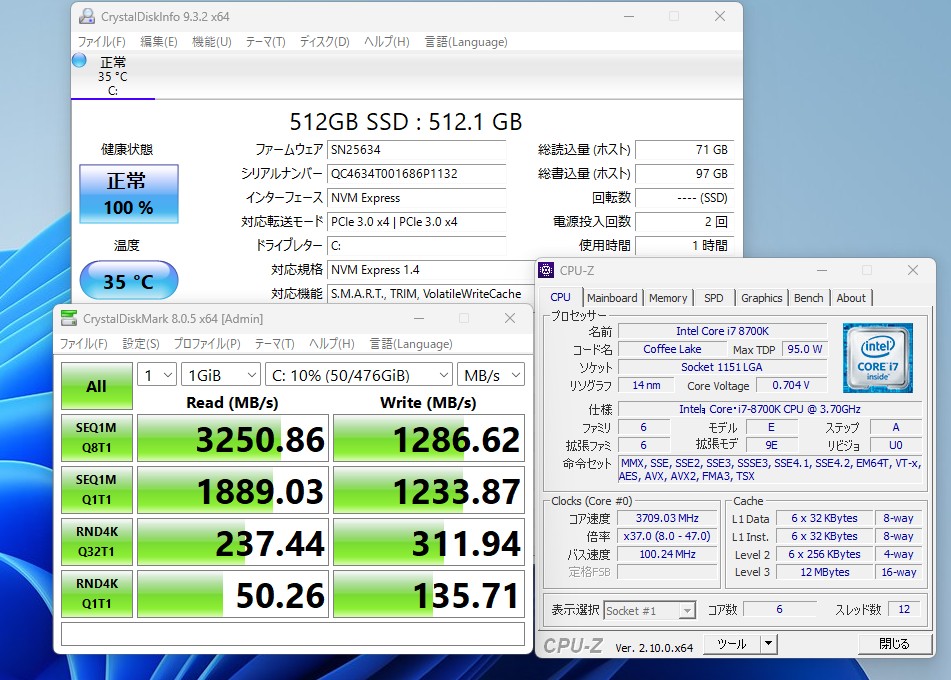
Task: Click the RND4K Q1T1 read result 50.26
Action: pos(233,594)
